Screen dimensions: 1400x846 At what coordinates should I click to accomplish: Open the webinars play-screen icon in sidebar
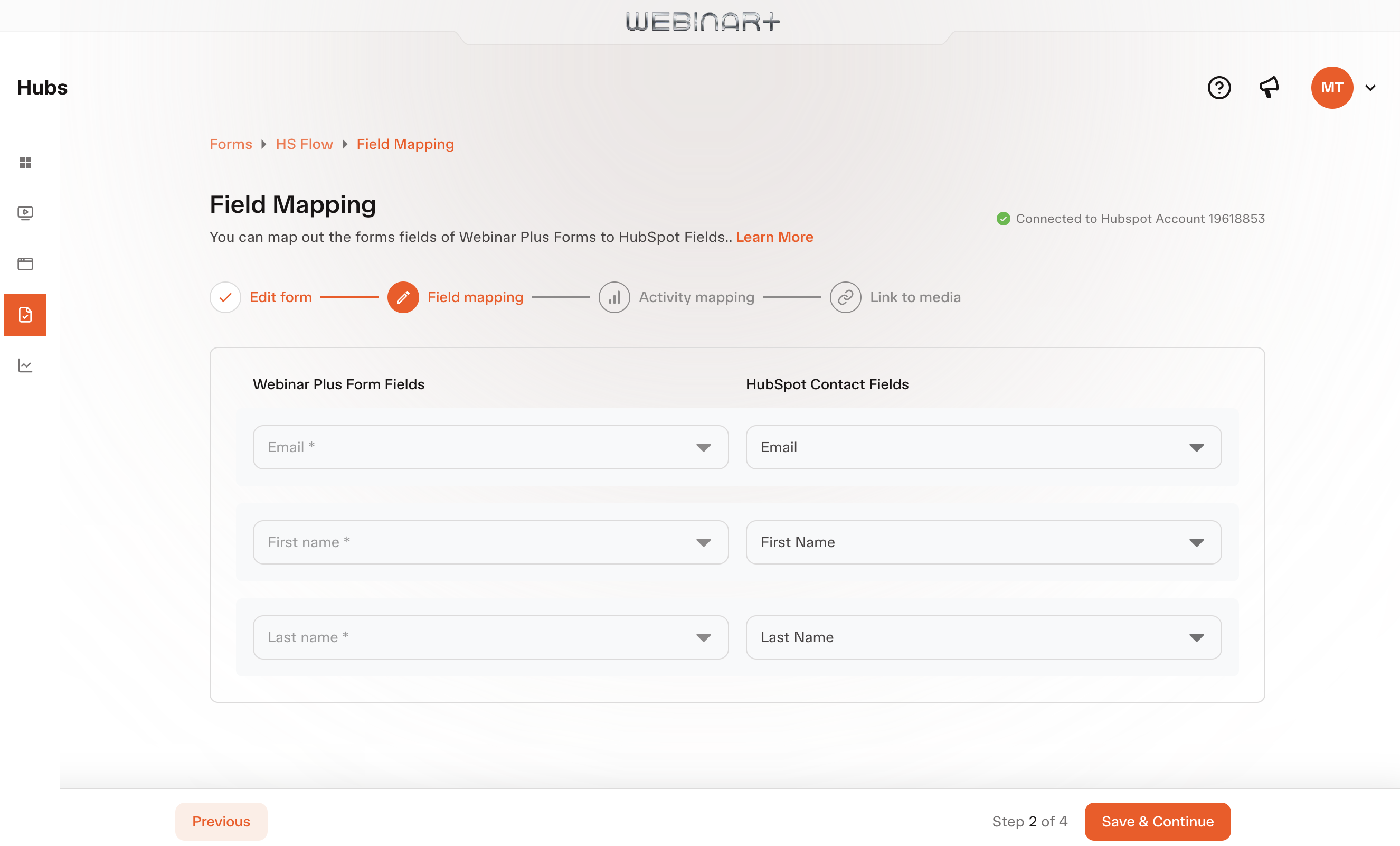click(x=25, y=213)
